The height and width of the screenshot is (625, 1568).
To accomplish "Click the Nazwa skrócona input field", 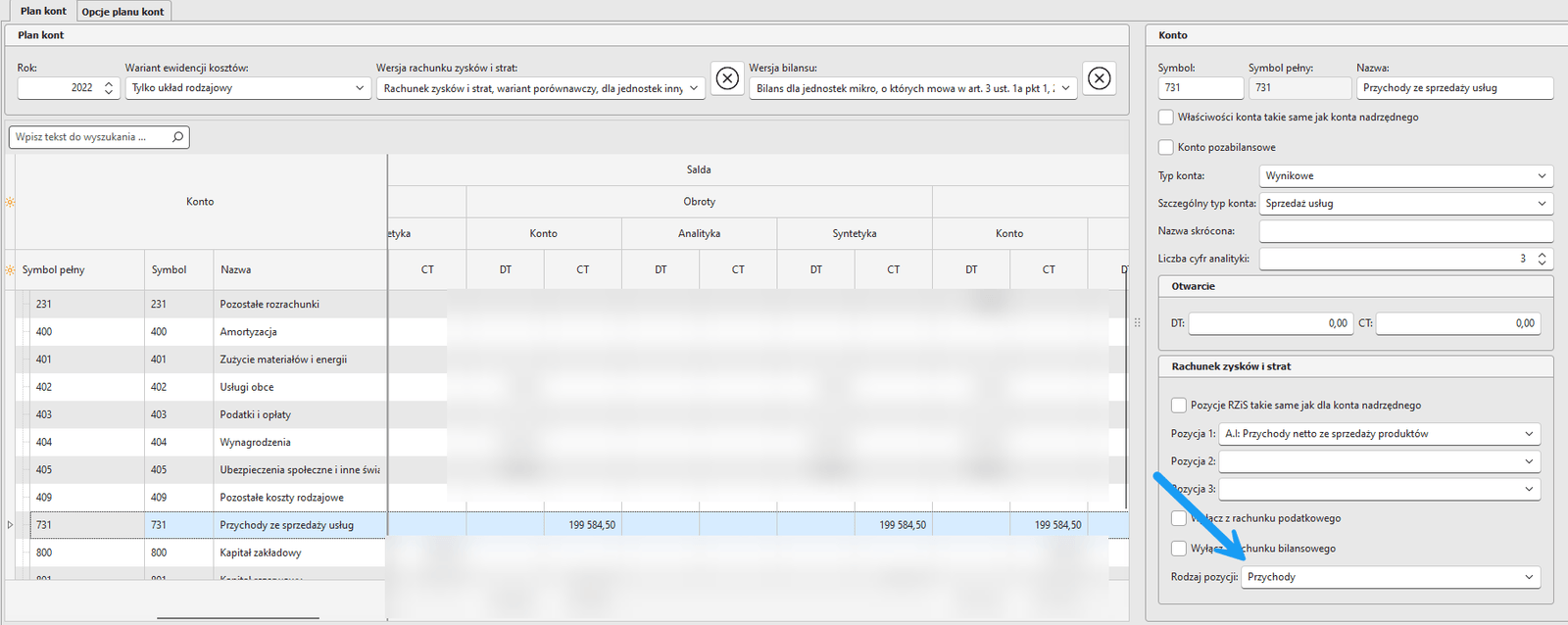I will point(1405,231).
